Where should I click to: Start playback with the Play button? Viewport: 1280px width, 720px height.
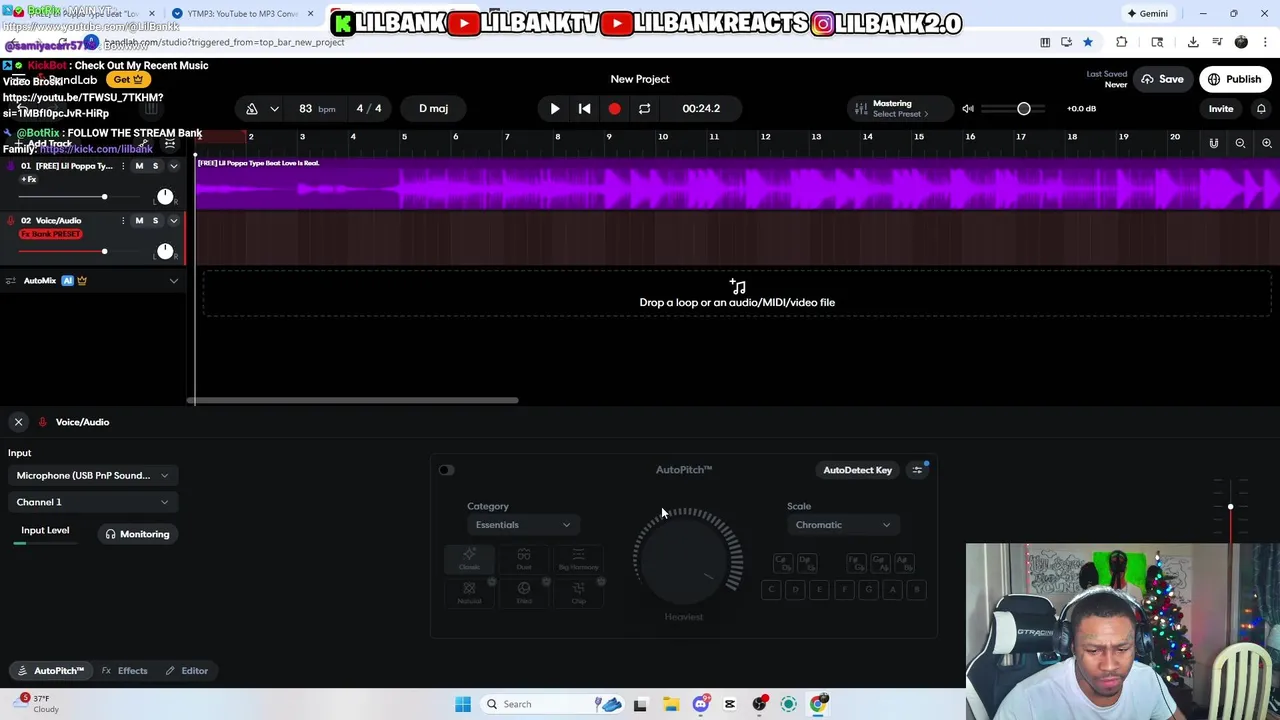[555, 108]
